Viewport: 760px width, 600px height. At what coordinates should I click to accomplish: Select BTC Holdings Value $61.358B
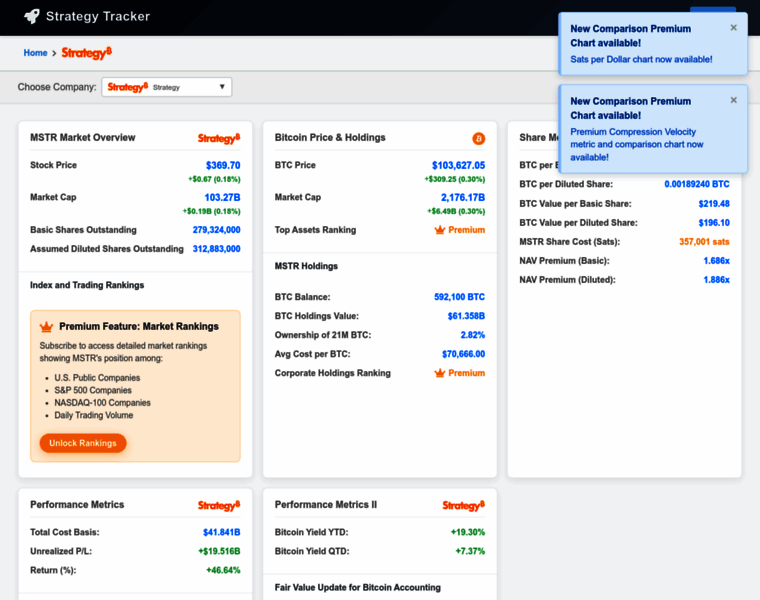pyautogui.click(x=466, y=316)
